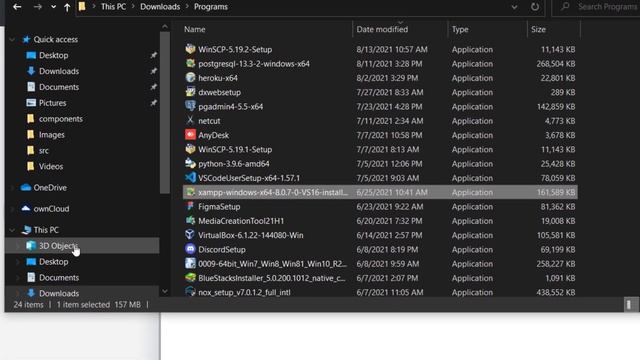640x360 pixels.
Task: Click the netcut file icon
Action: 190,120
